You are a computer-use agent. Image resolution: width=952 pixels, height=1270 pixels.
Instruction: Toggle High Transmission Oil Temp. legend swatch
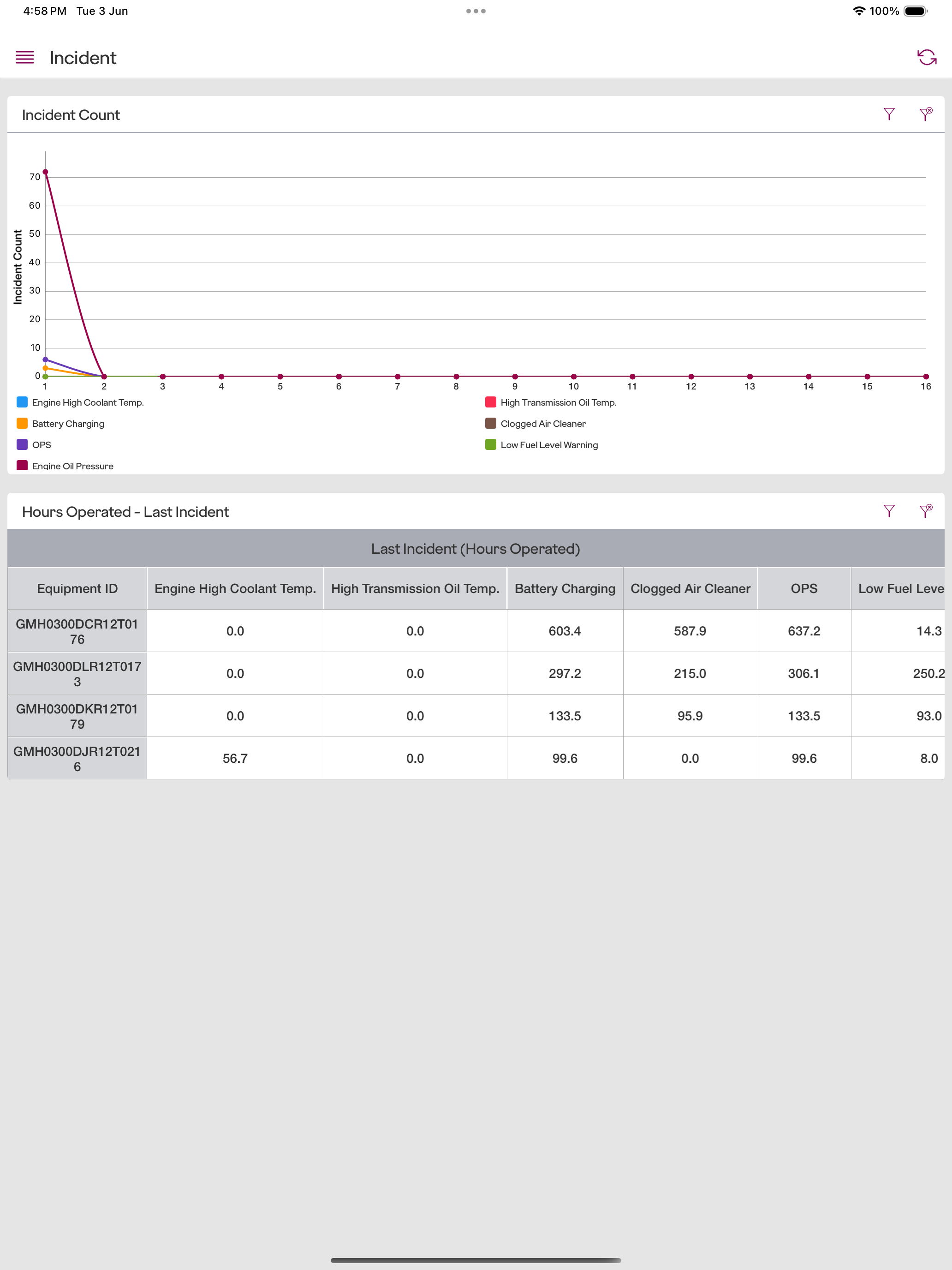pyautogui.click(x=491, y=402)
